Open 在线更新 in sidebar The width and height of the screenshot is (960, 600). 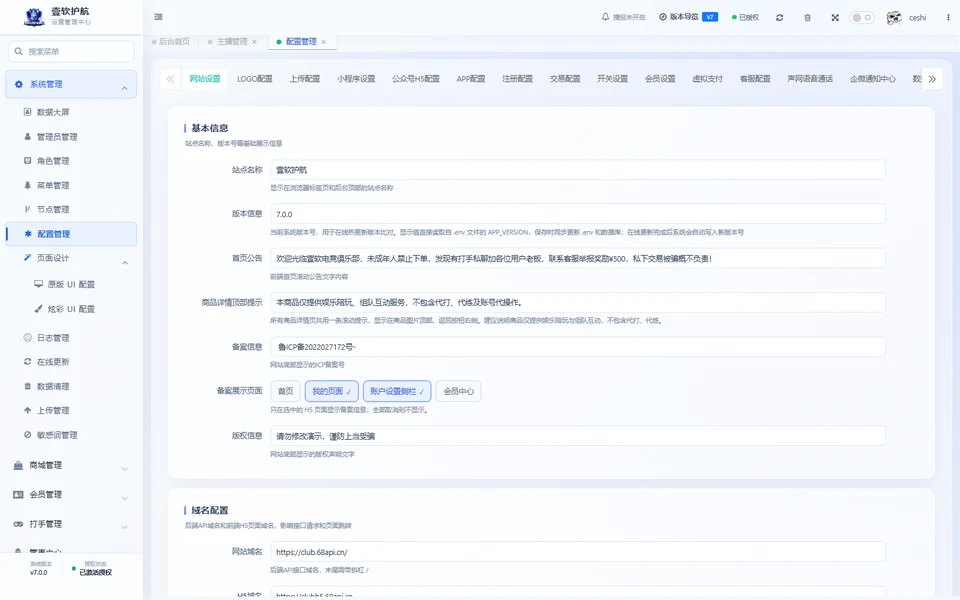pyautogui.click(x=53, y=362)
